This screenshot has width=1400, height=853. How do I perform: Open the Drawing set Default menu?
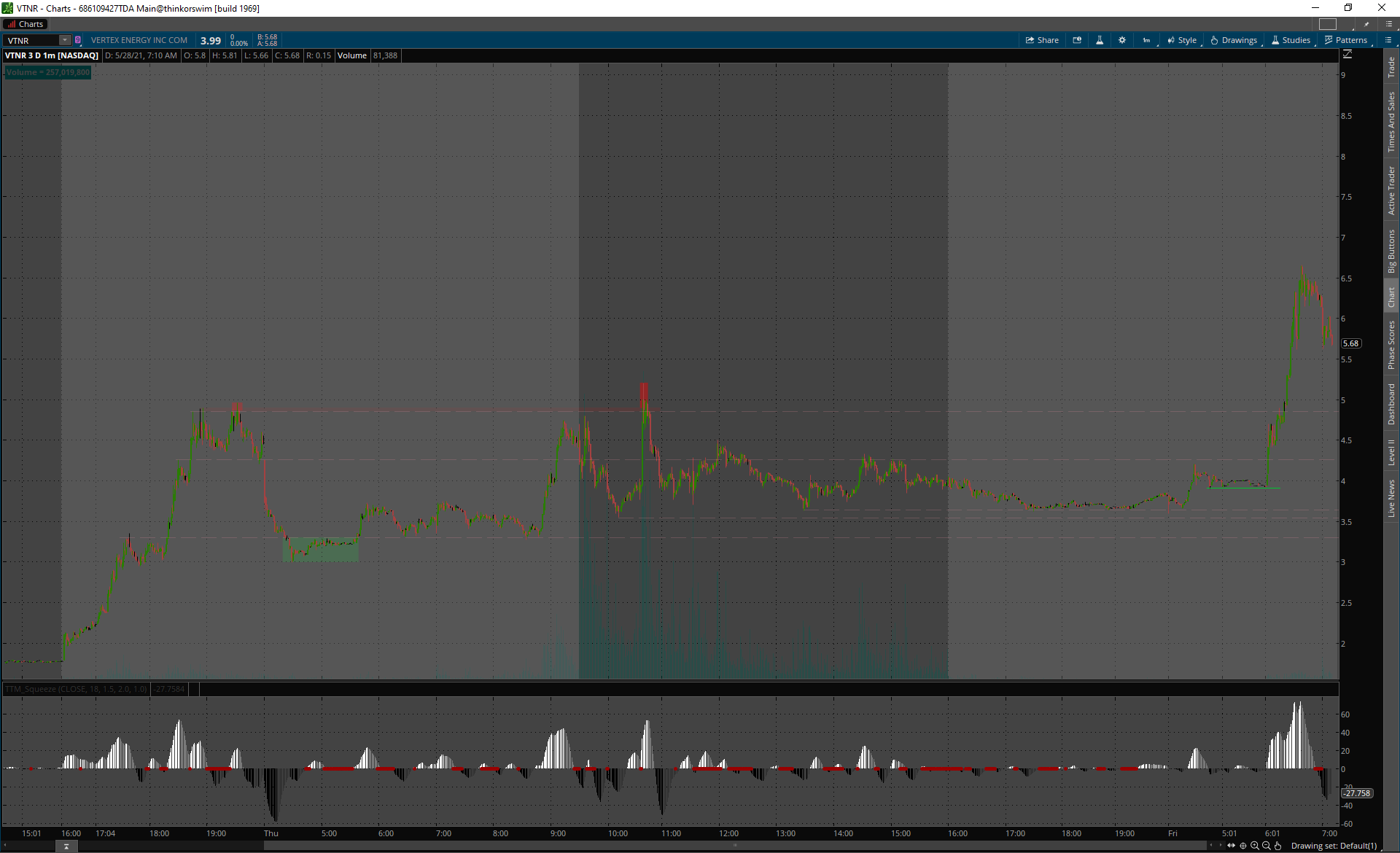pyautogui.click(x=1334, y=846)
